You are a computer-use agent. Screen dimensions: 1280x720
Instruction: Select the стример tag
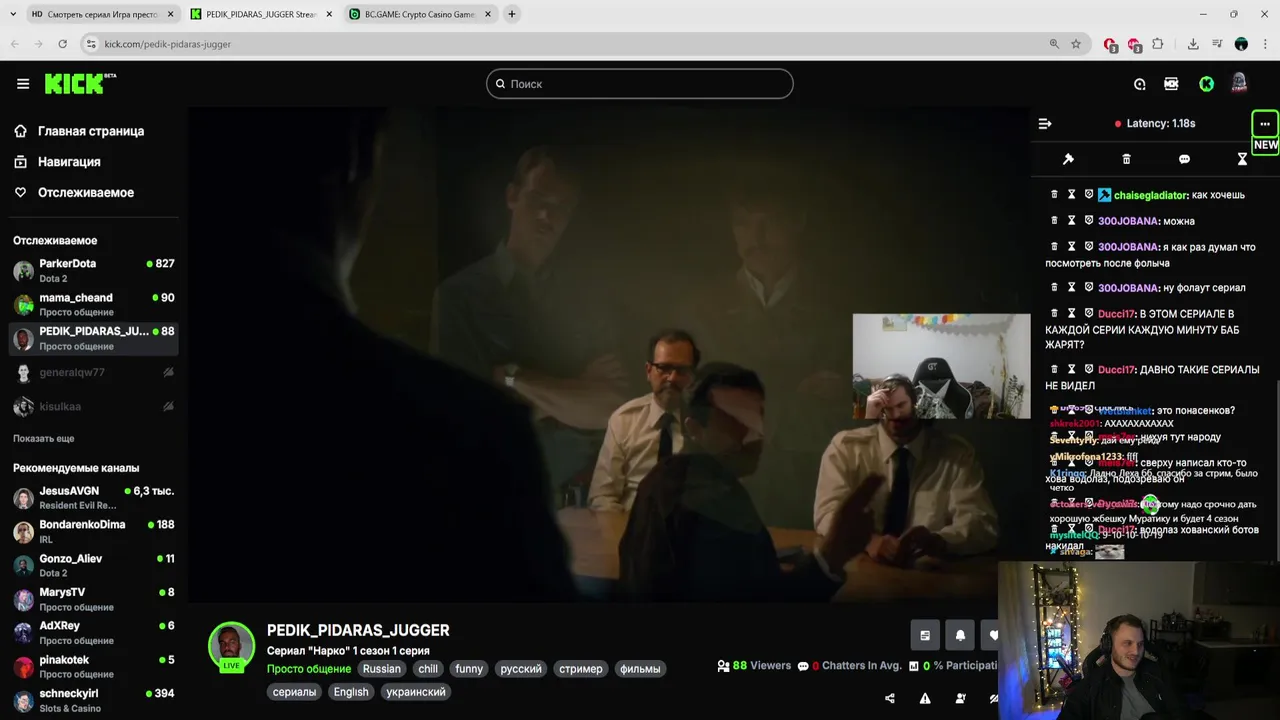click(x=581, y=669)
